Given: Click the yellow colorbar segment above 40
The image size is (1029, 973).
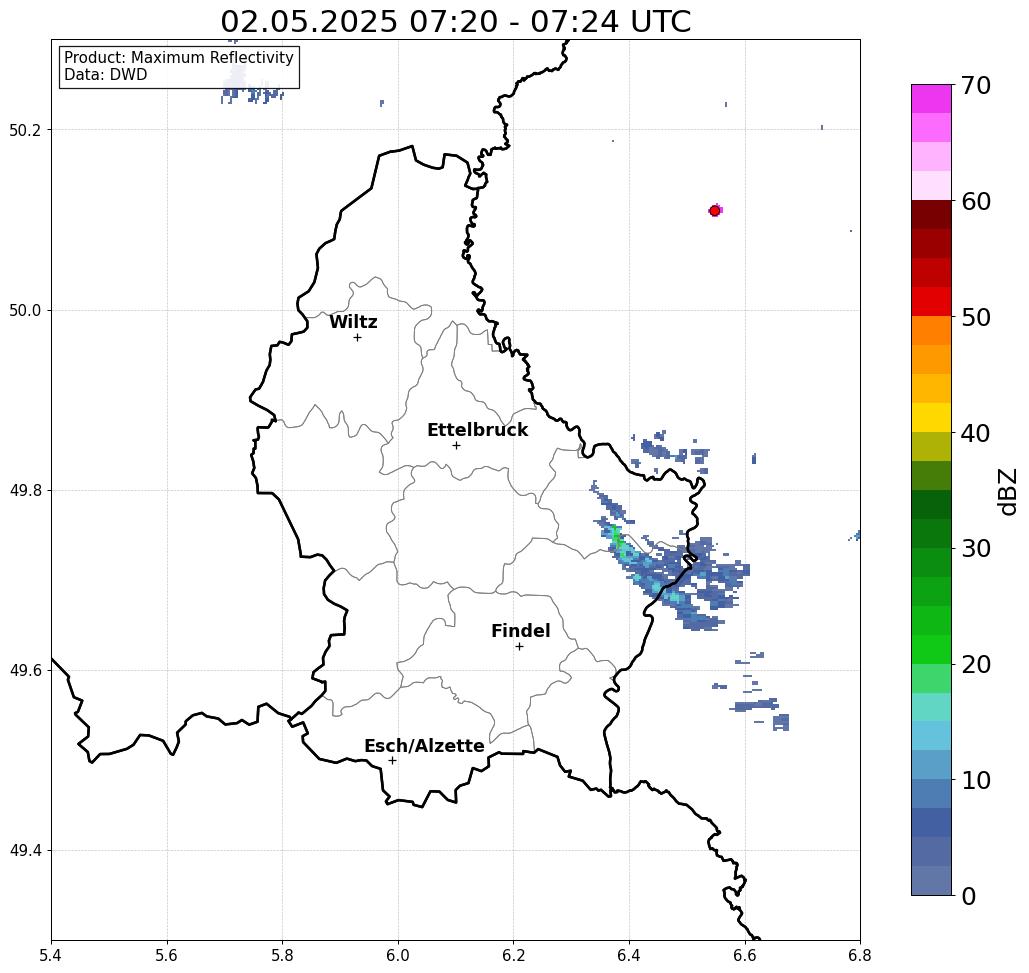Looking at the screenshot, I should coord(931,417).
